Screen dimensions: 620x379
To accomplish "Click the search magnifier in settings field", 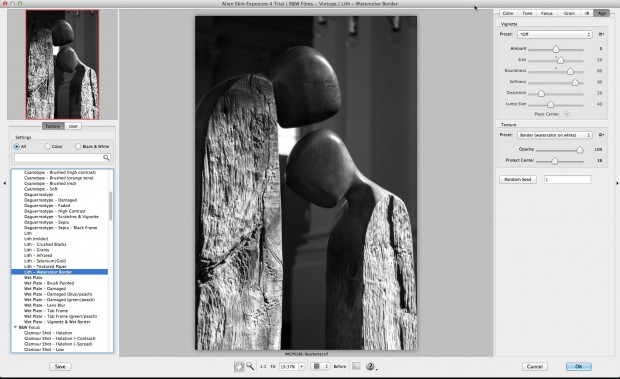I will 106,158.
